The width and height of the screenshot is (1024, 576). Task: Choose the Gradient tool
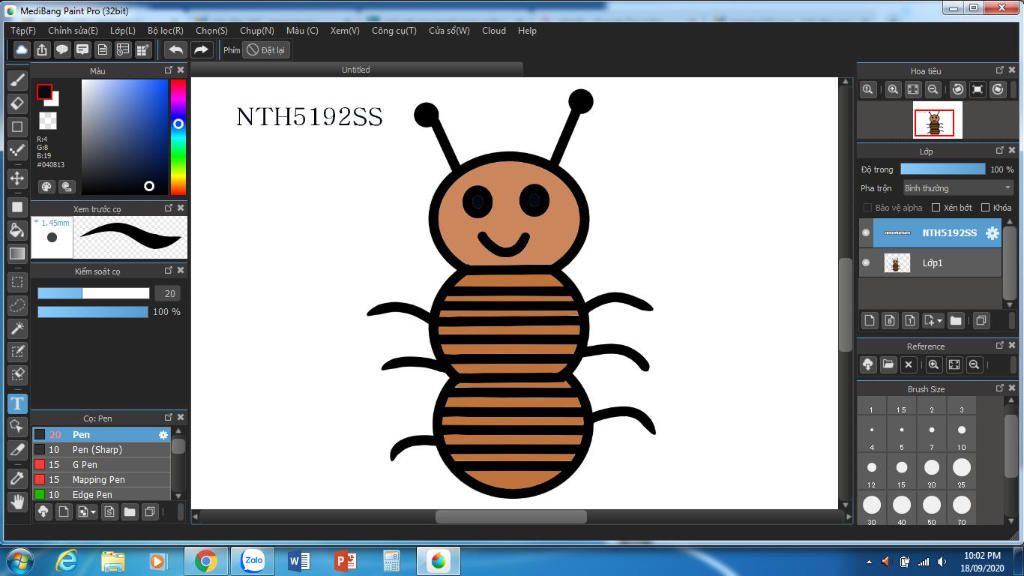(18, 253)
